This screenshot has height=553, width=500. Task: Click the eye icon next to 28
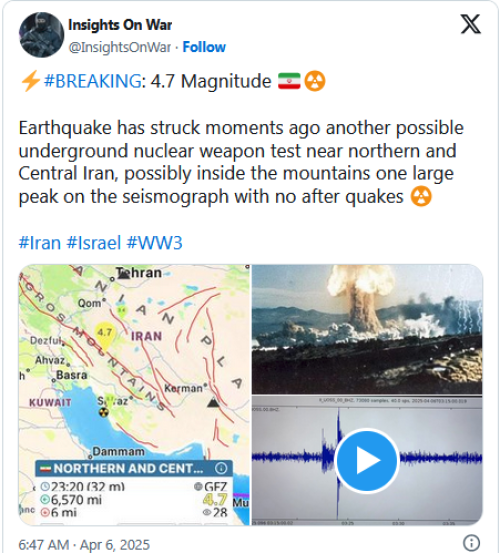[x=207, y=512]
